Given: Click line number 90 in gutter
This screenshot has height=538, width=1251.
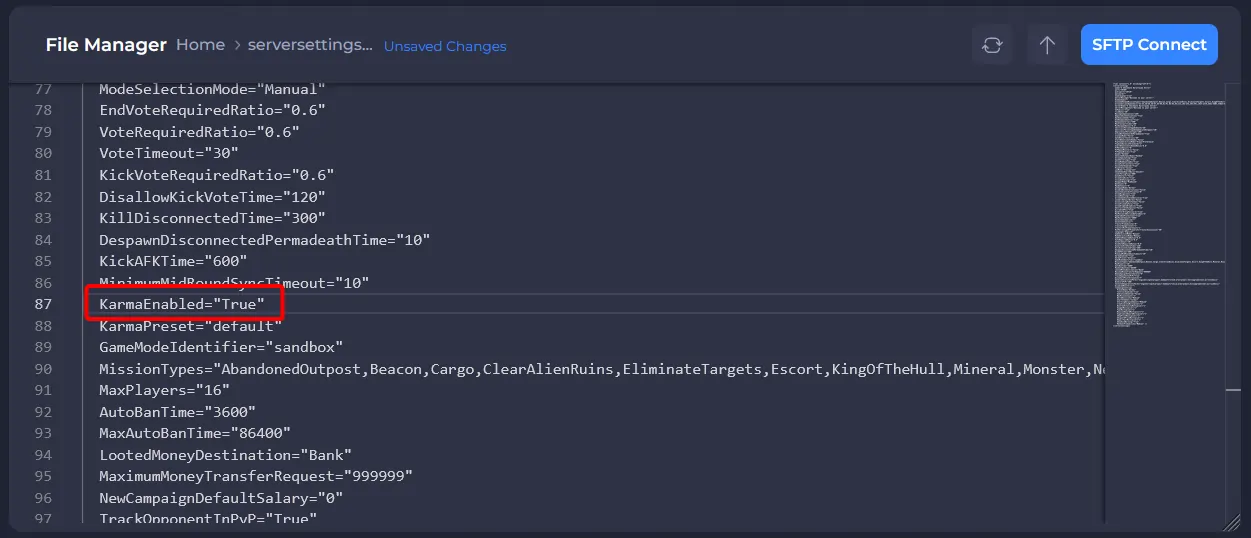Looking at the screenshot, I should [x=43, y=369].
